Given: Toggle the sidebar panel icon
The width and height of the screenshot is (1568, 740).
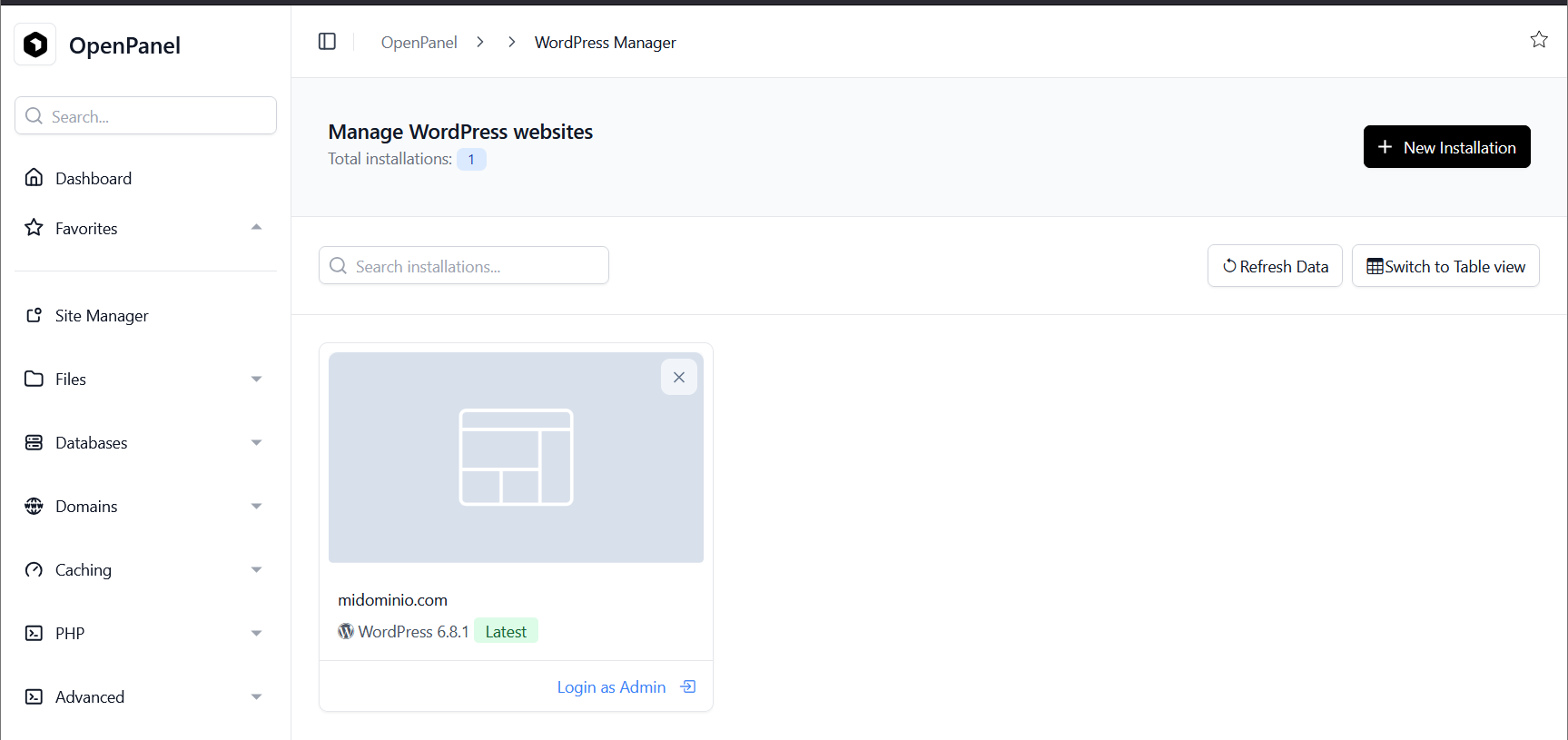Looking at the screenshot, I should [327, 42].
